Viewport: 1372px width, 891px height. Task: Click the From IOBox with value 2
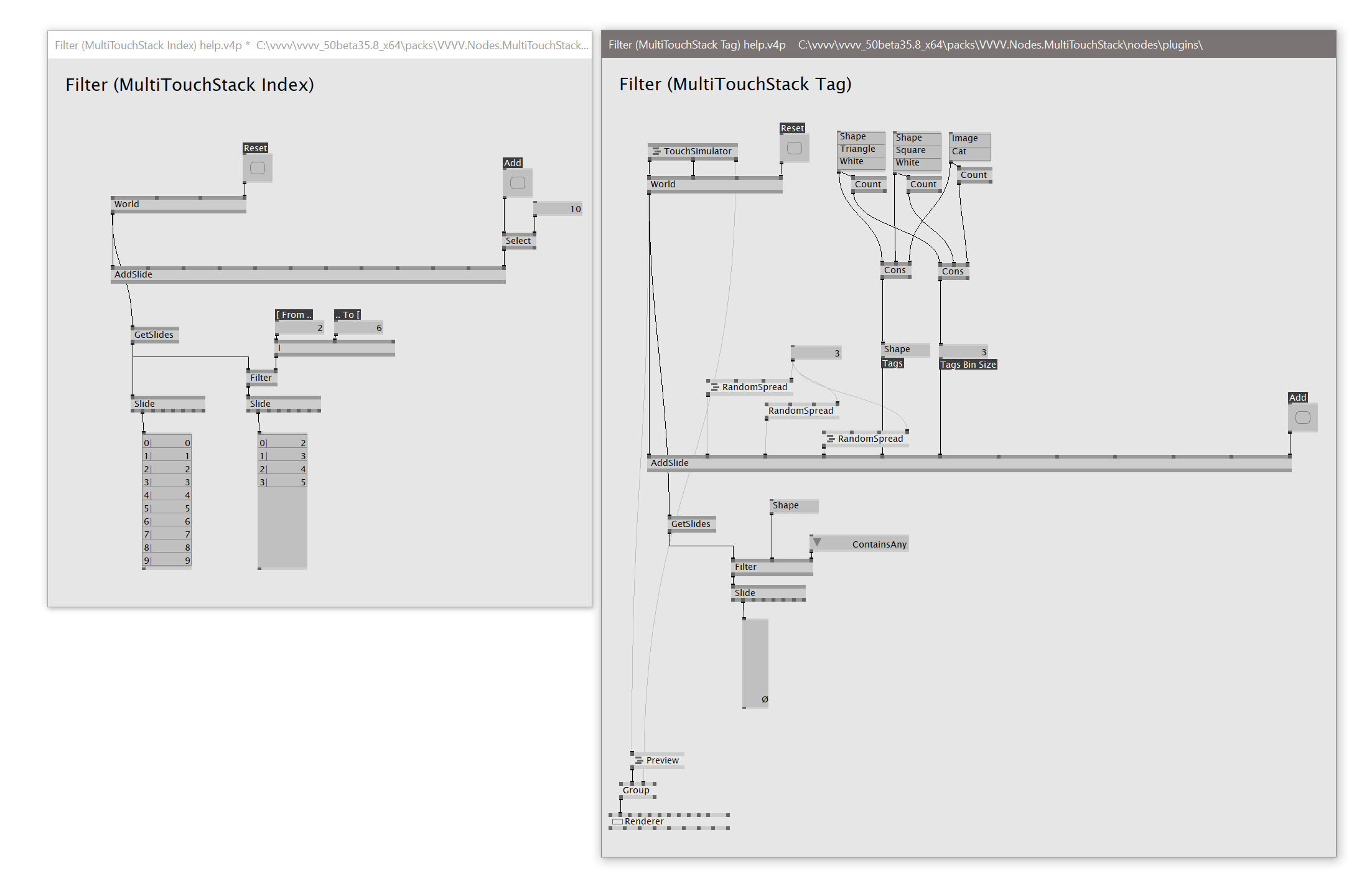pos(299,328)
